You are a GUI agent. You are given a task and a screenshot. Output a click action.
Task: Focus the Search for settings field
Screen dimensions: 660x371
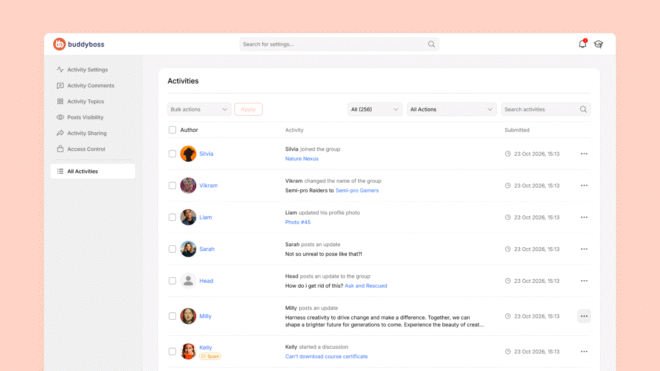tap(339, 44)
